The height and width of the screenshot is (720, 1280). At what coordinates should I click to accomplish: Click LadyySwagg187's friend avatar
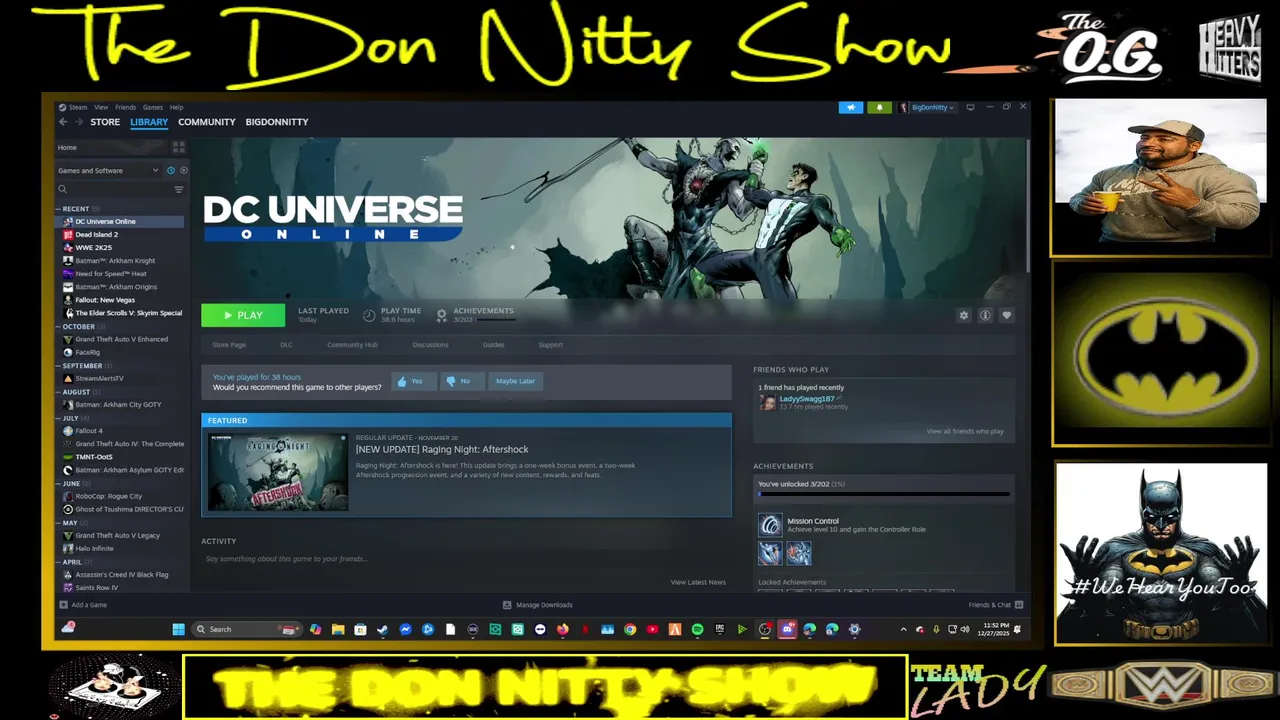coord(767,402)
